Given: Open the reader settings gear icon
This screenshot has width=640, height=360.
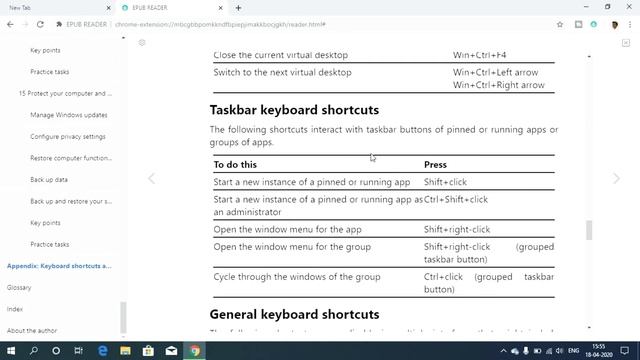Looking at the screenshot, I should tap(142, 42).
